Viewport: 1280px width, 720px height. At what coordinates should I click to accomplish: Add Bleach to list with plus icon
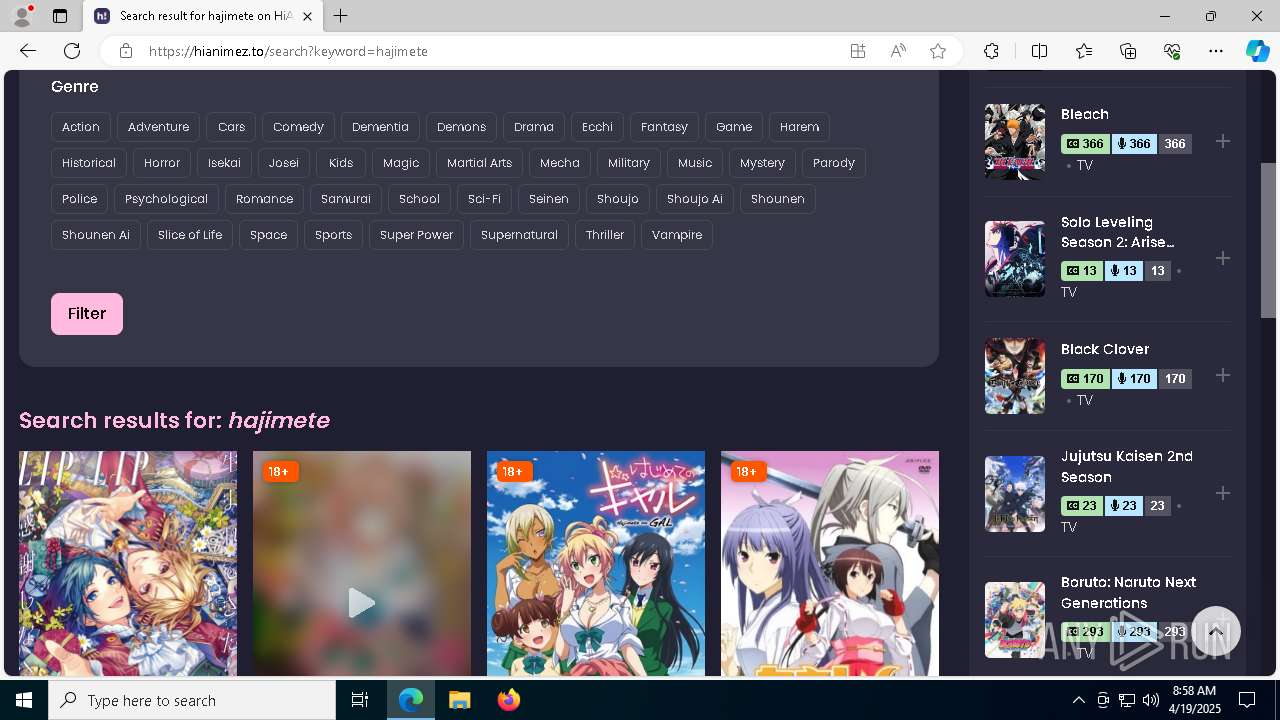(x=1223, y=141)
